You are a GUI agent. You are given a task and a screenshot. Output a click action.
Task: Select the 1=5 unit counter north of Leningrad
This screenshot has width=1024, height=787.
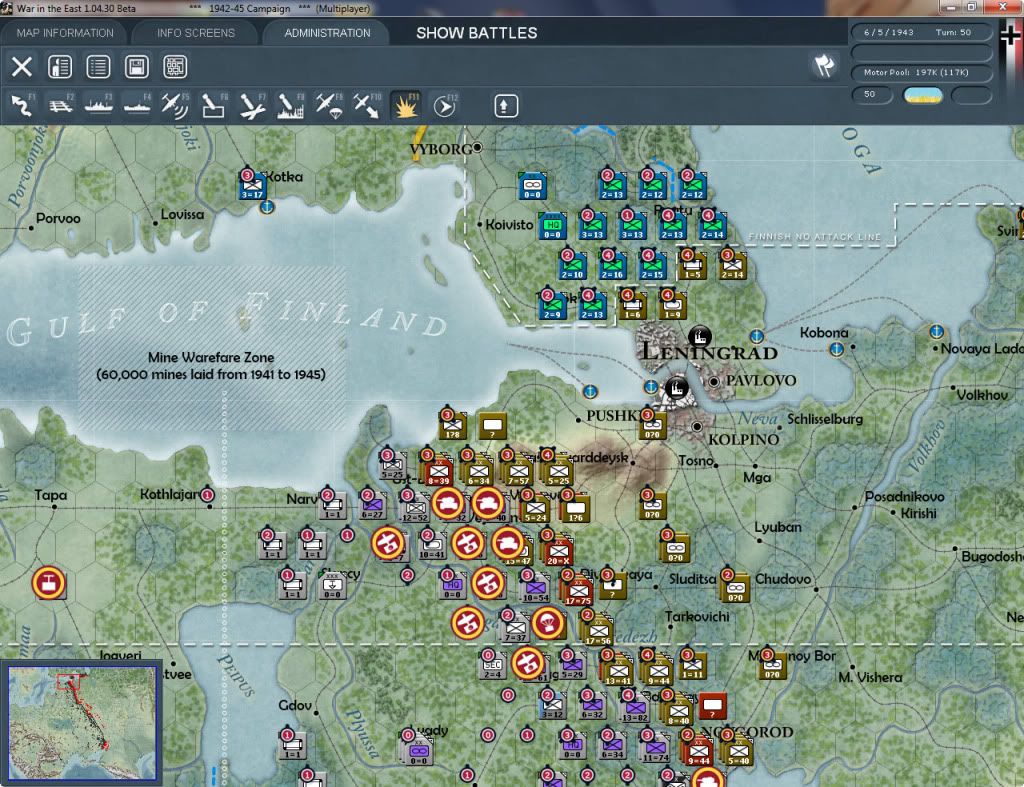(x=692, y=266)
